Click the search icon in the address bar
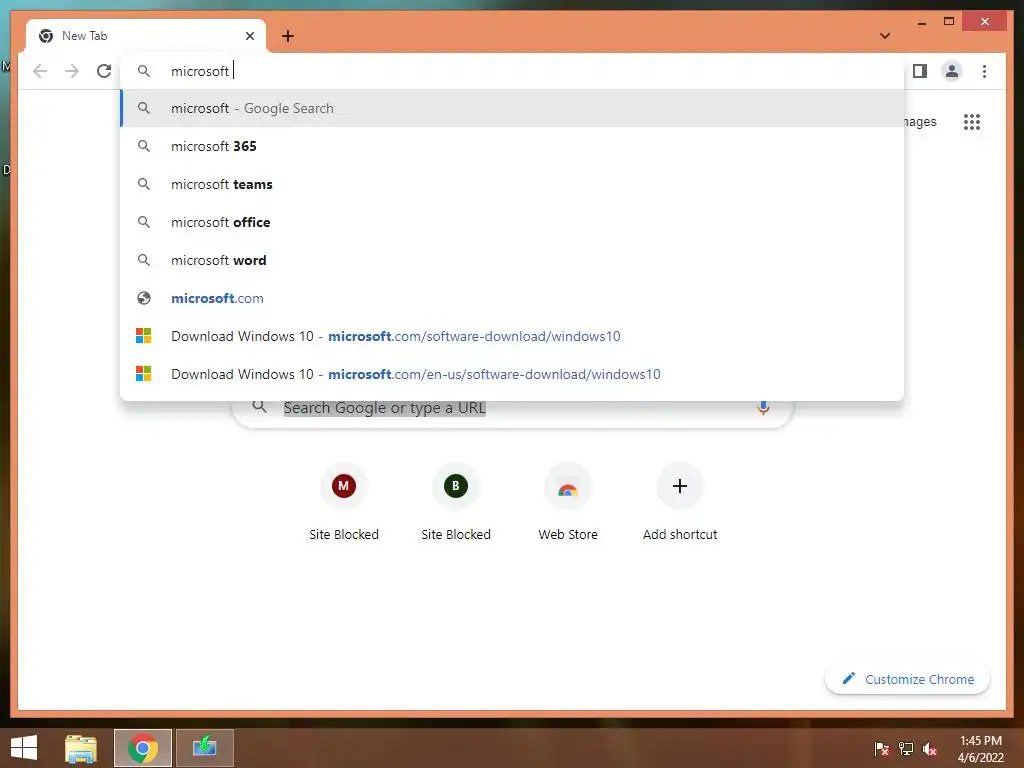Screen dimensions: 1024x768 tap(144, 71)
